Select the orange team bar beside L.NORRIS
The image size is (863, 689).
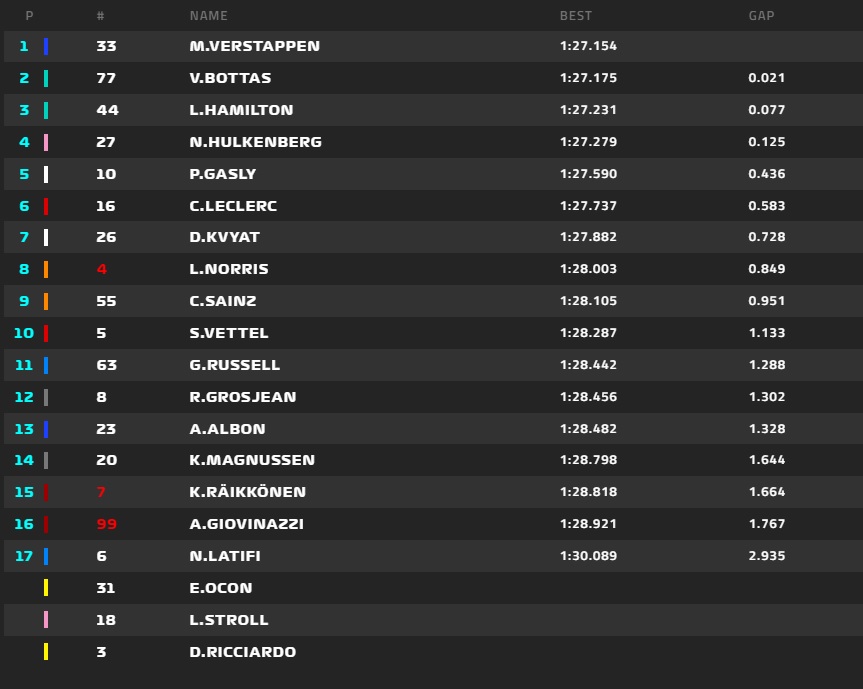pyautogui.click(x=46, y=269)
